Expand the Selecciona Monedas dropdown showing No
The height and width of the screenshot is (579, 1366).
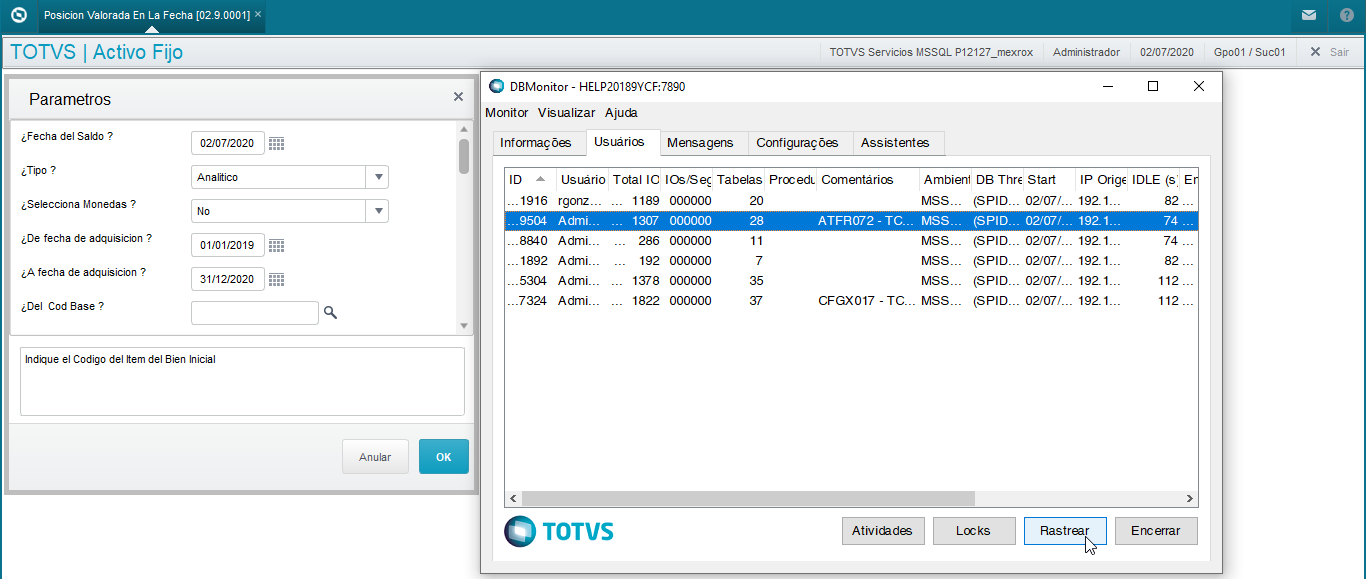(378, 211)
